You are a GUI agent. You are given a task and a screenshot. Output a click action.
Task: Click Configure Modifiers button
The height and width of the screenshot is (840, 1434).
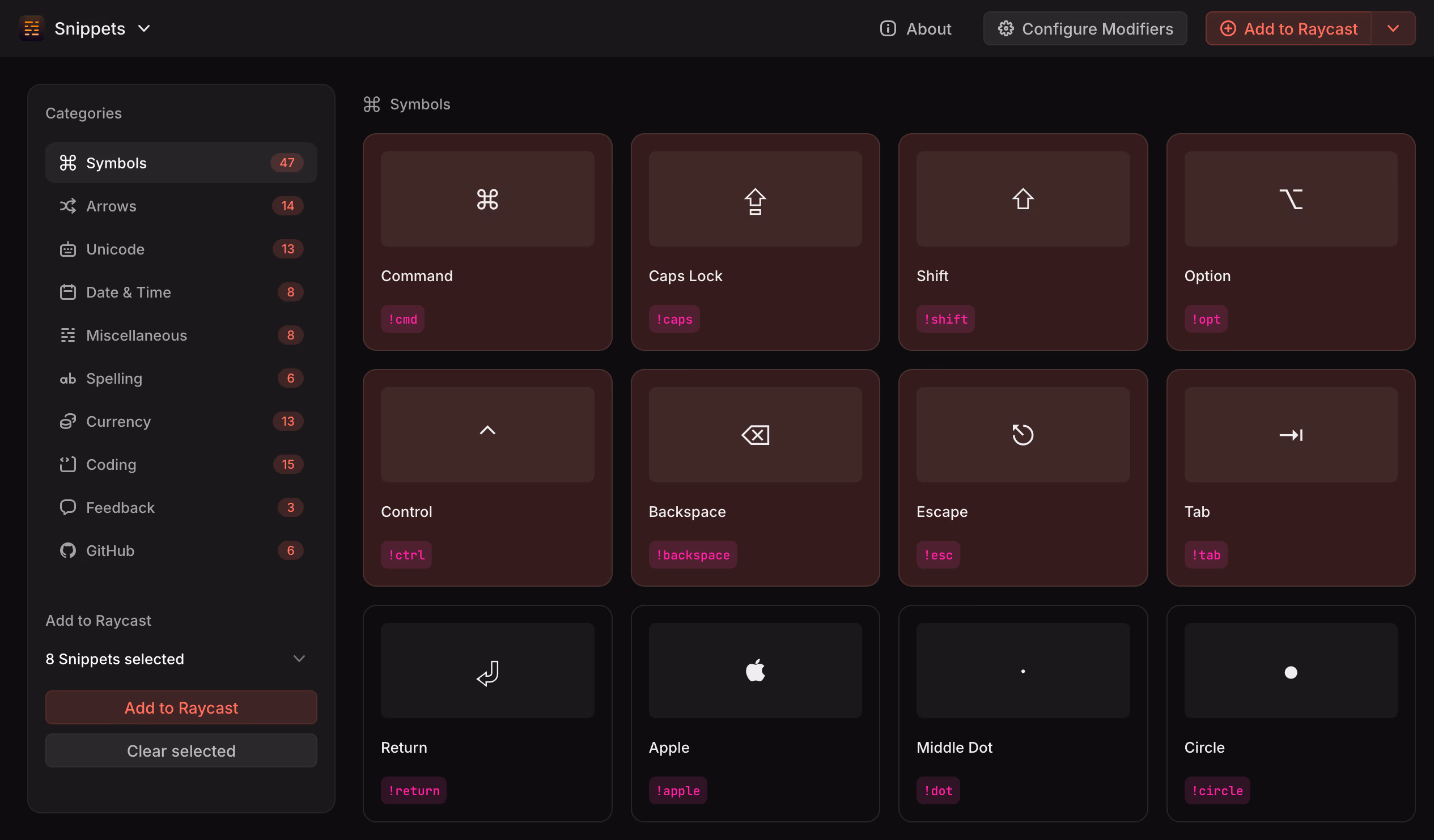coord(1085,28)
